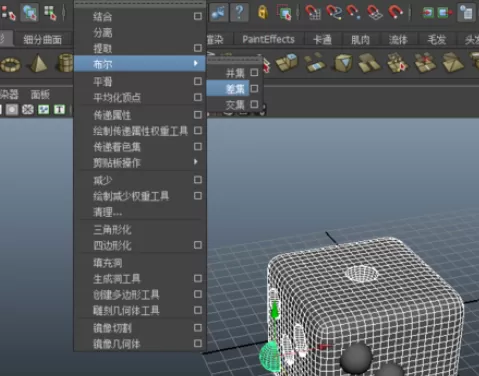Open the 面板 panel menu

tap(40, 95)
